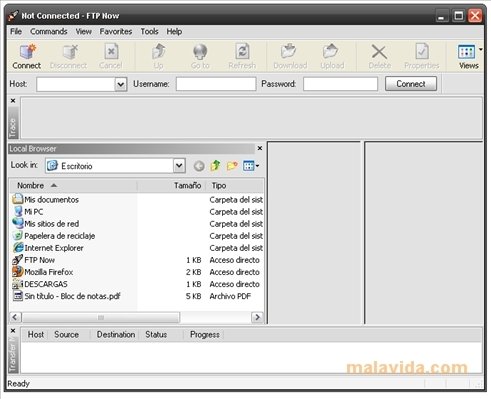Click the Up toolbar icon
491x399 pixels.
[159, 52]
